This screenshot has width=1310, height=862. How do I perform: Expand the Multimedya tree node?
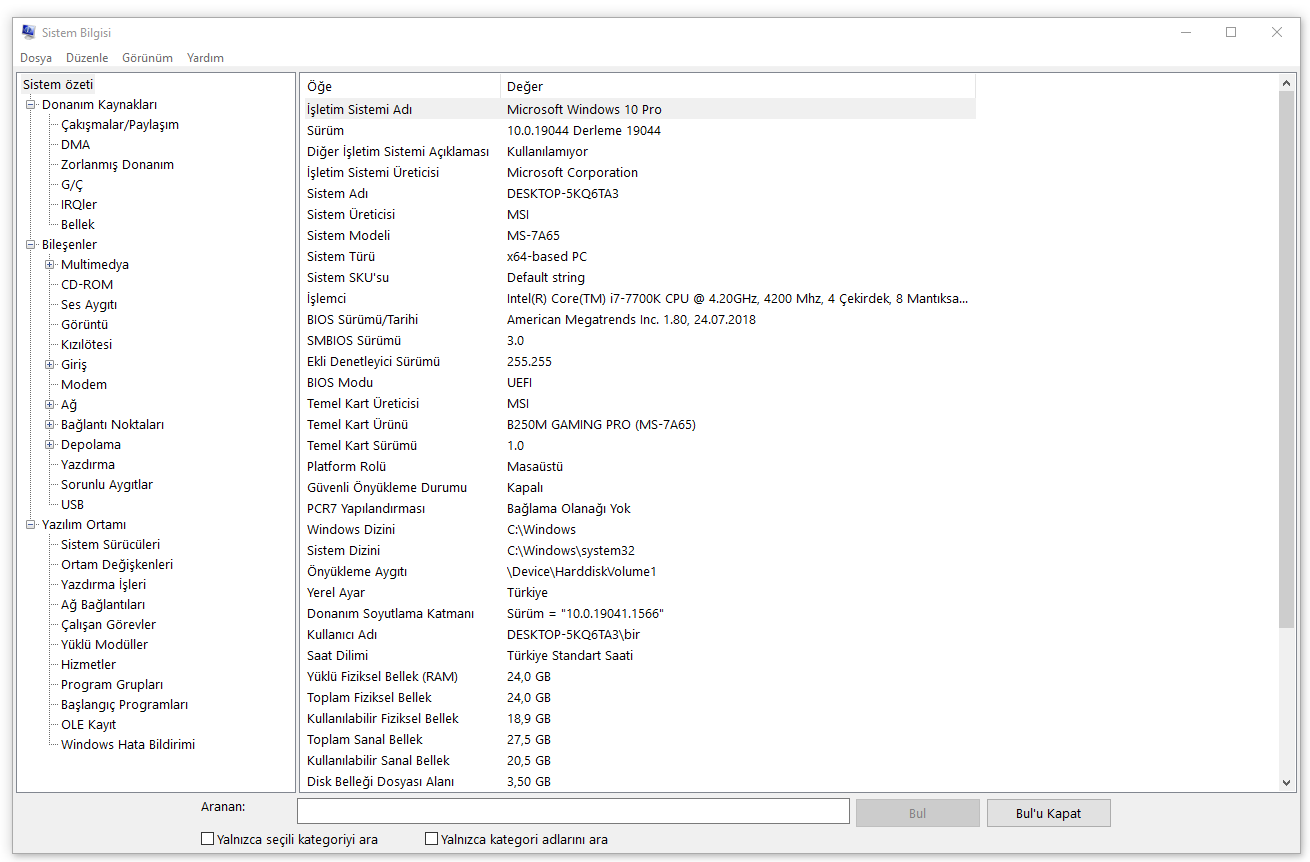pyautogui.click(x=50, y=265)
